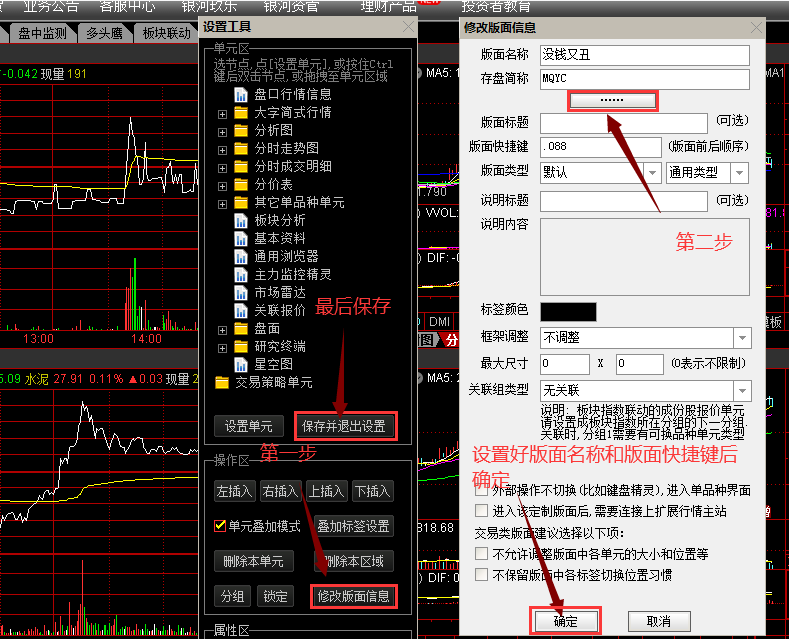Click 左插入 button
This screenshot has height=639, width=789.
[234, 491]
